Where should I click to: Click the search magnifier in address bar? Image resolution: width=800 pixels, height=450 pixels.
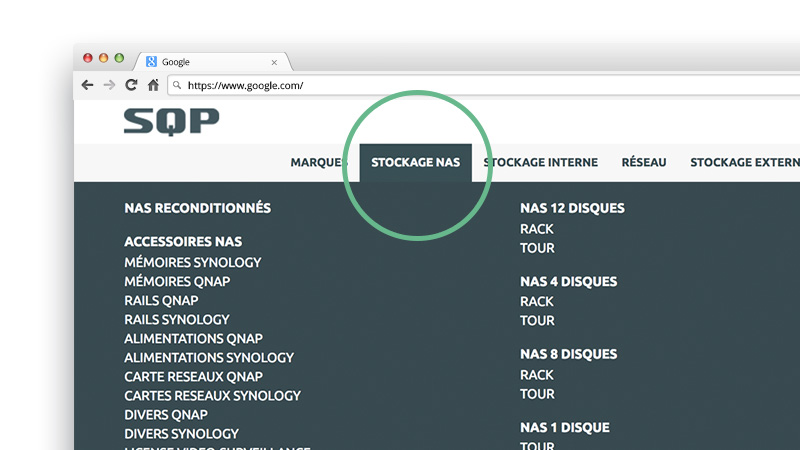tap(177, 85)
